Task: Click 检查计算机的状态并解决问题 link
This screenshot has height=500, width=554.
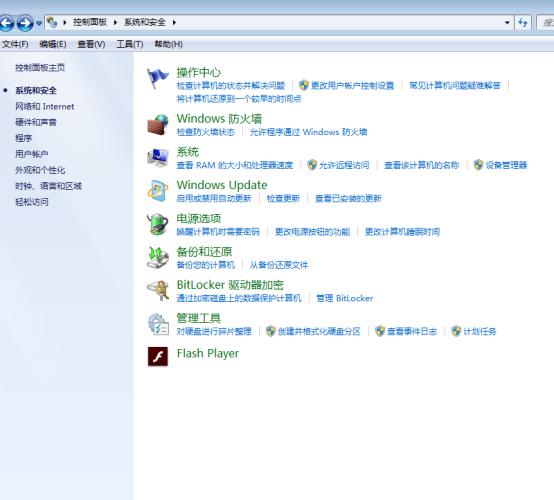Action: coord(231,86)
